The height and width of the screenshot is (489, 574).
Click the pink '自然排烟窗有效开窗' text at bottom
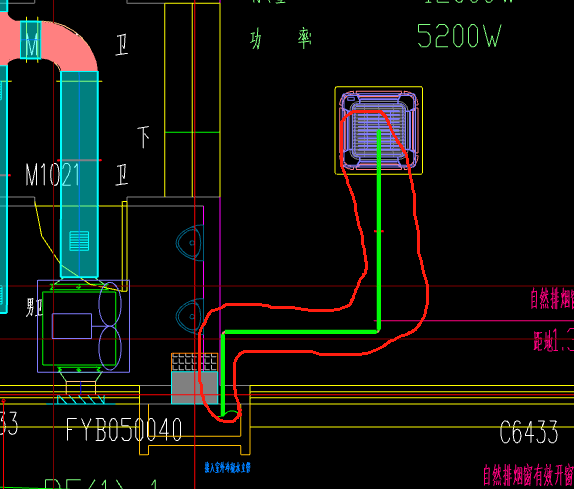[x=528, y=474]
